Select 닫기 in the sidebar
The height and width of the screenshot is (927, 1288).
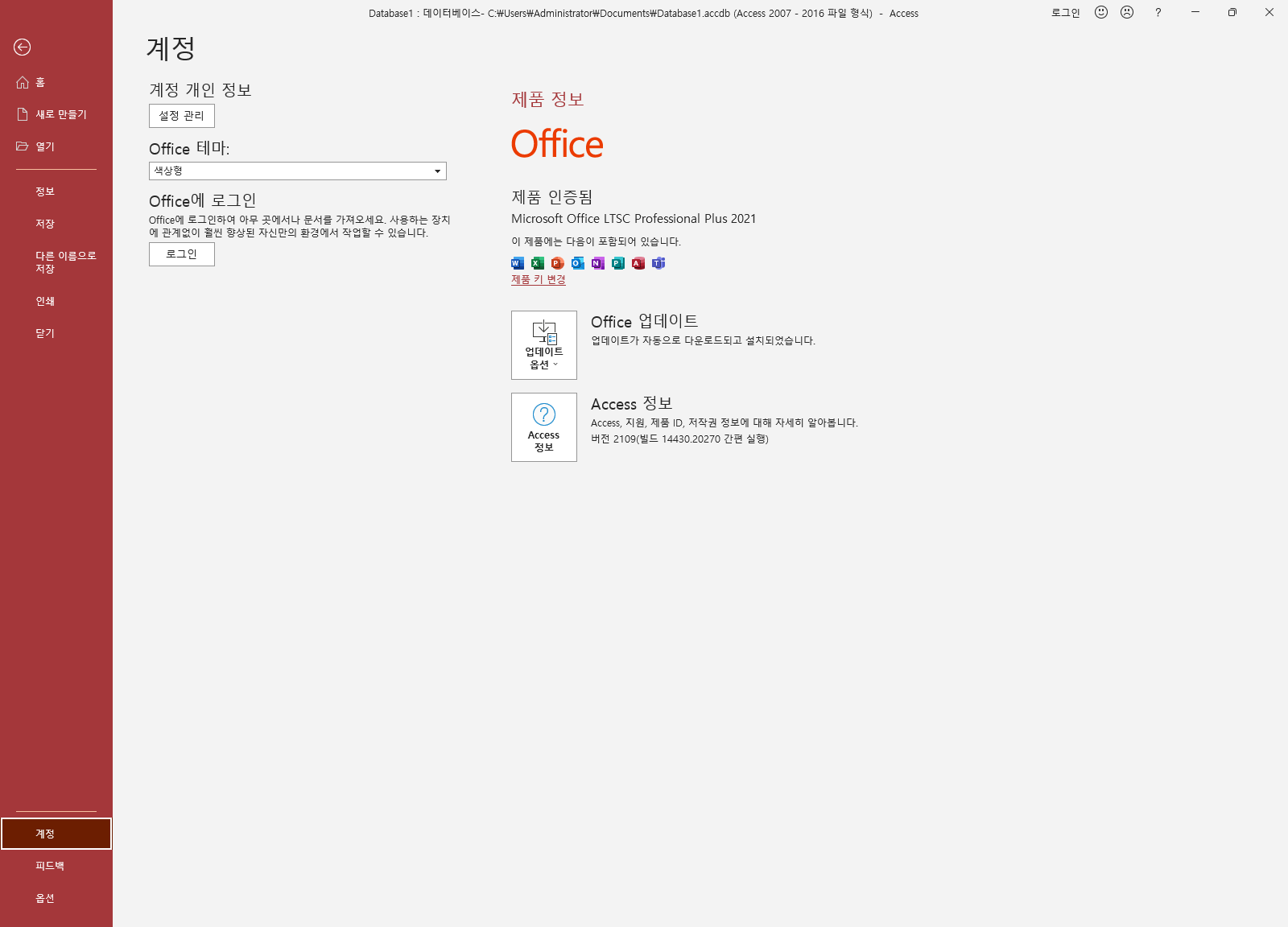[56, 333]
